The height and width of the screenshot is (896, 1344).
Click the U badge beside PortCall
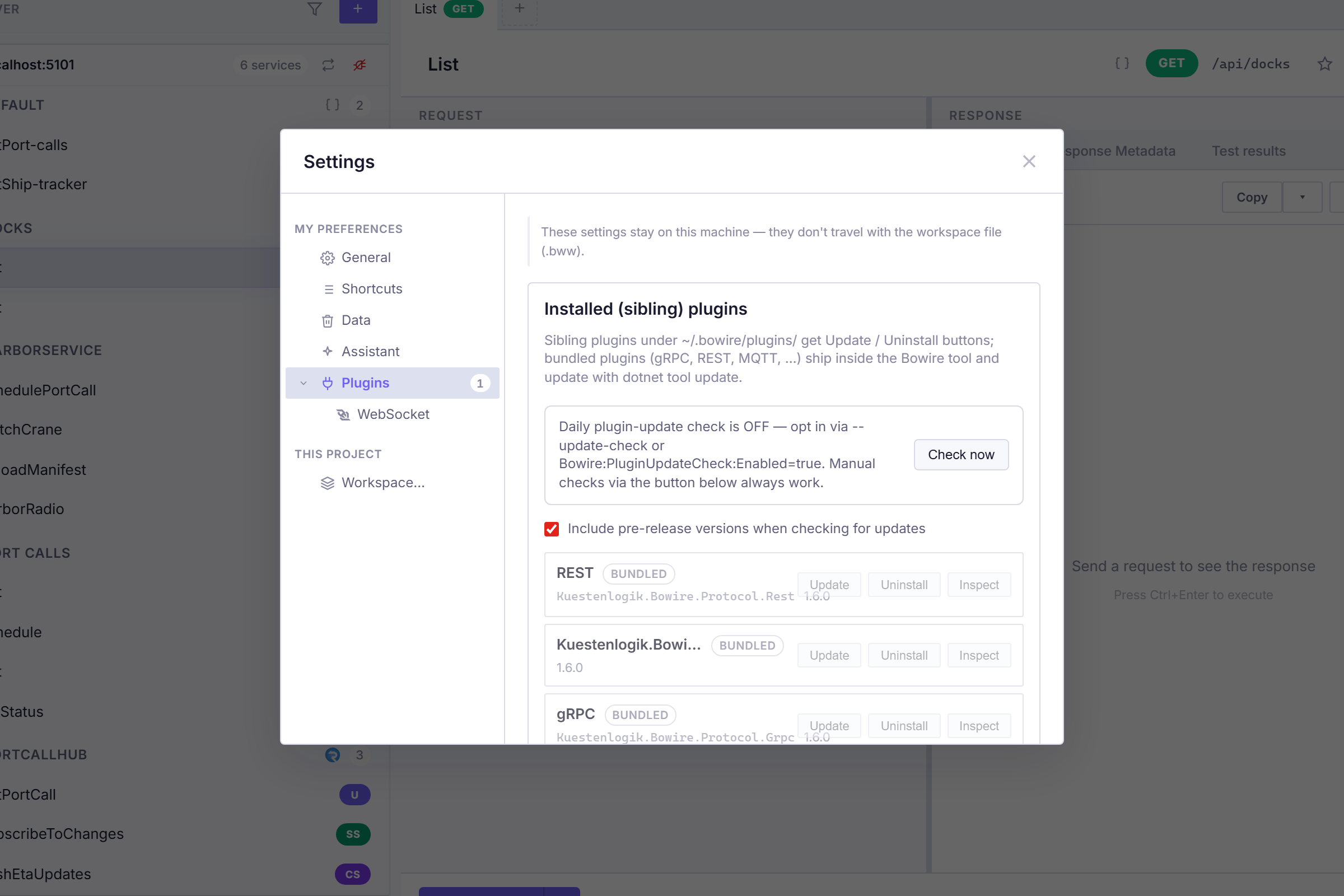(355, 795)
